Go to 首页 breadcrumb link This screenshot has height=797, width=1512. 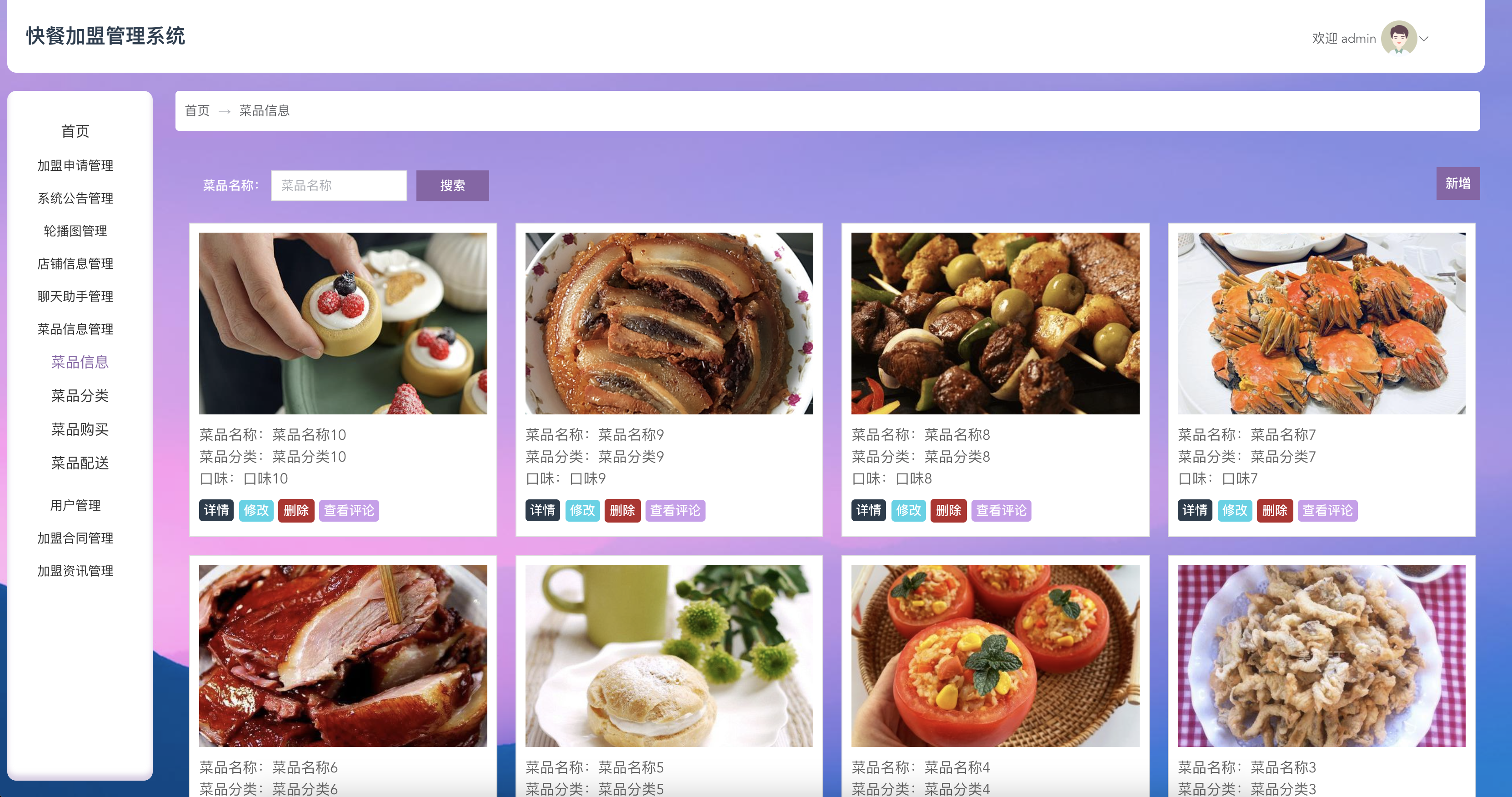[197, 110]
